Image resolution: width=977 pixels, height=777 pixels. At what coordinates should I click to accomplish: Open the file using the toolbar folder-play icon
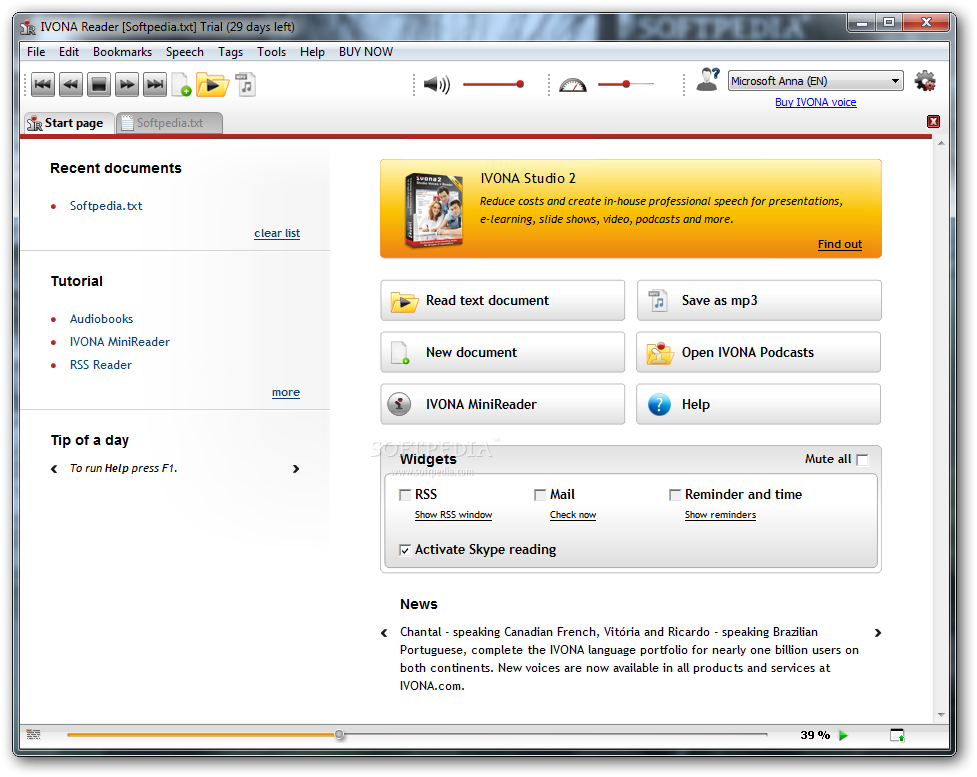coord(212,84)
